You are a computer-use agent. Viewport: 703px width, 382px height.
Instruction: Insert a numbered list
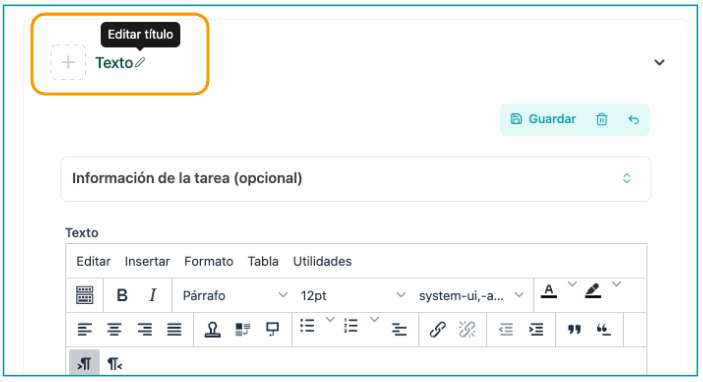click(351, 326)
